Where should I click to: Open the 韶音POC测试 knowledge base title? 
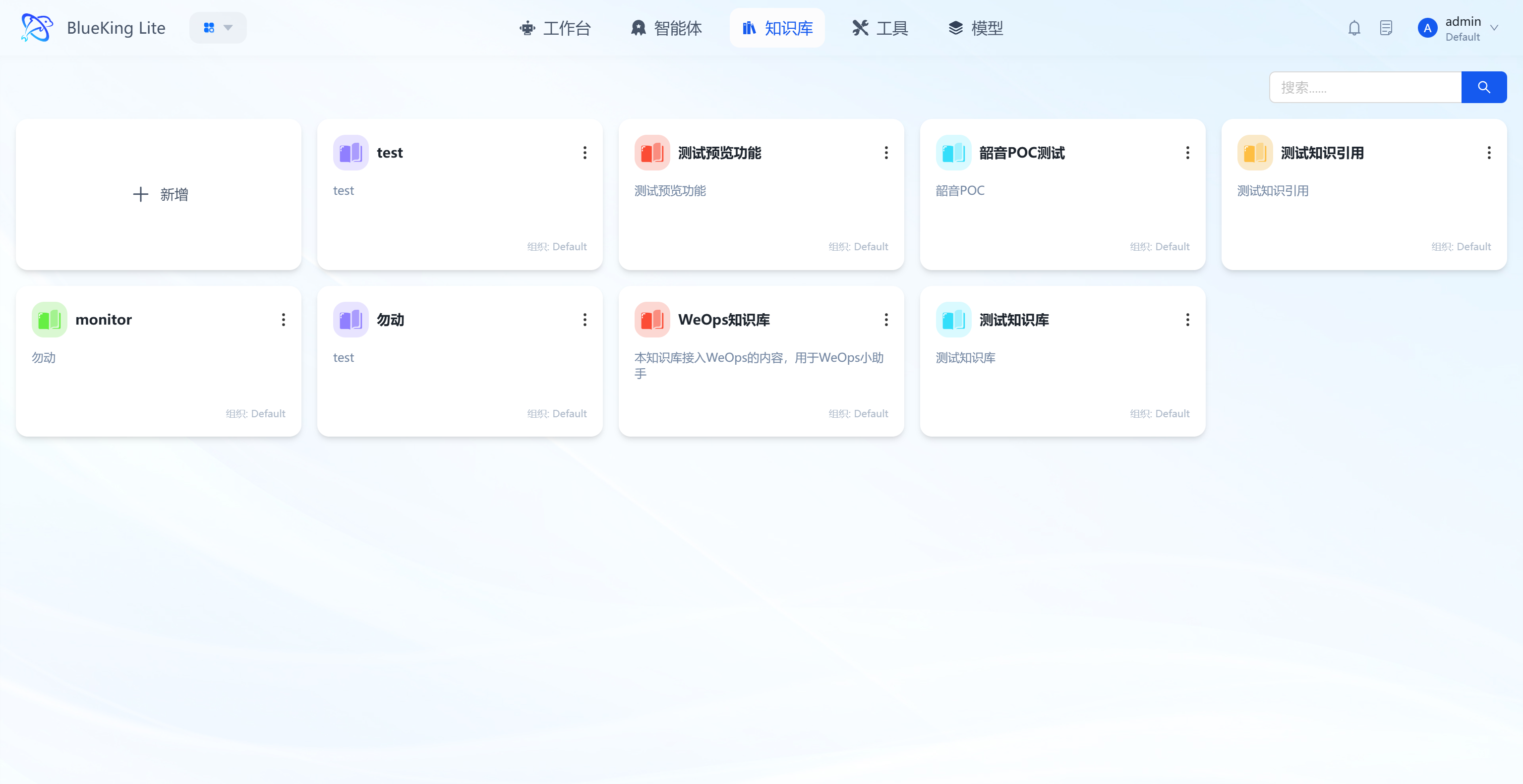(x=1022, y=153)
